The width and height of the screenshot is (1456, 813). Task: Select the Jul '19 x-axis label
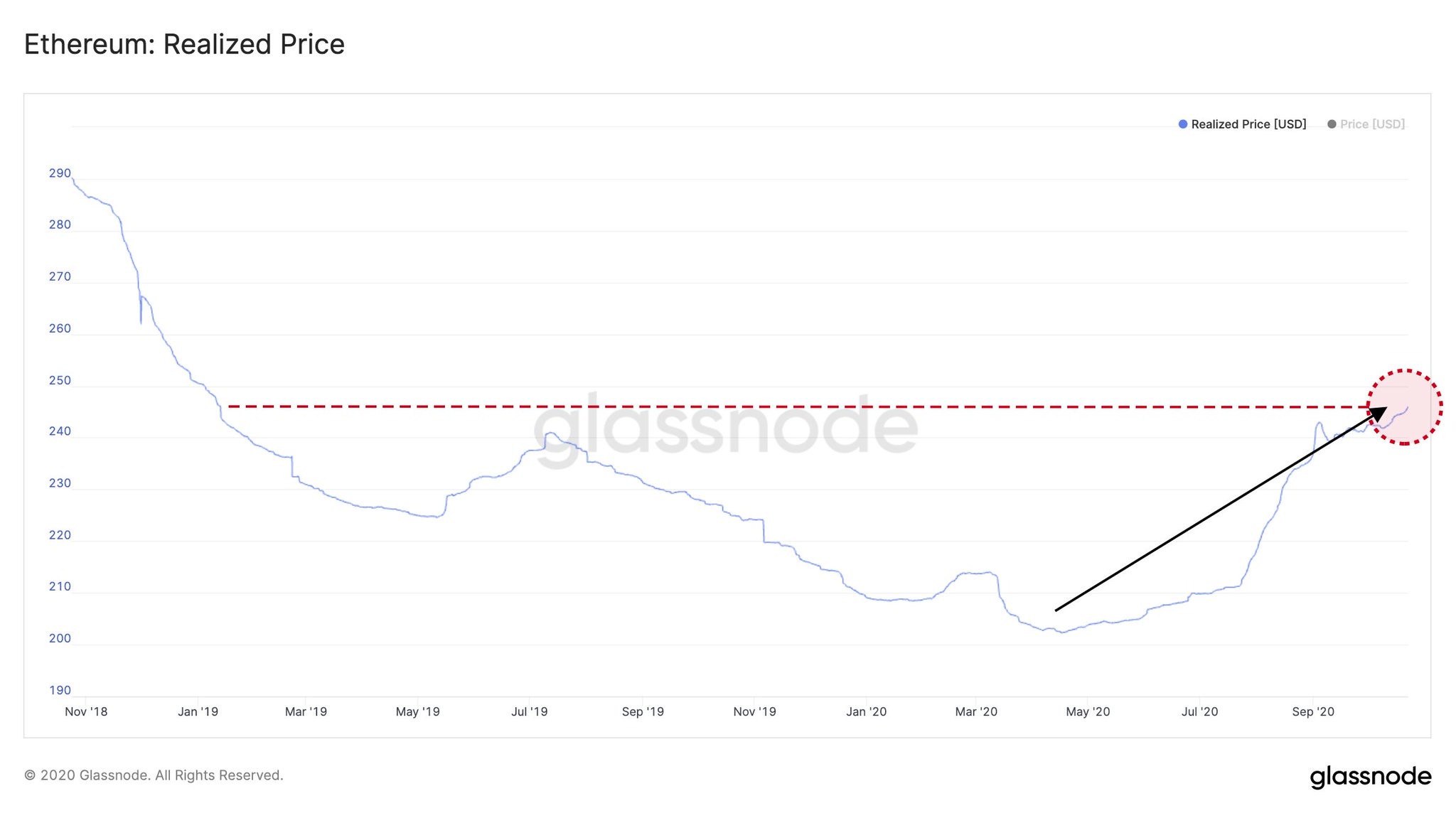[530, 711]
